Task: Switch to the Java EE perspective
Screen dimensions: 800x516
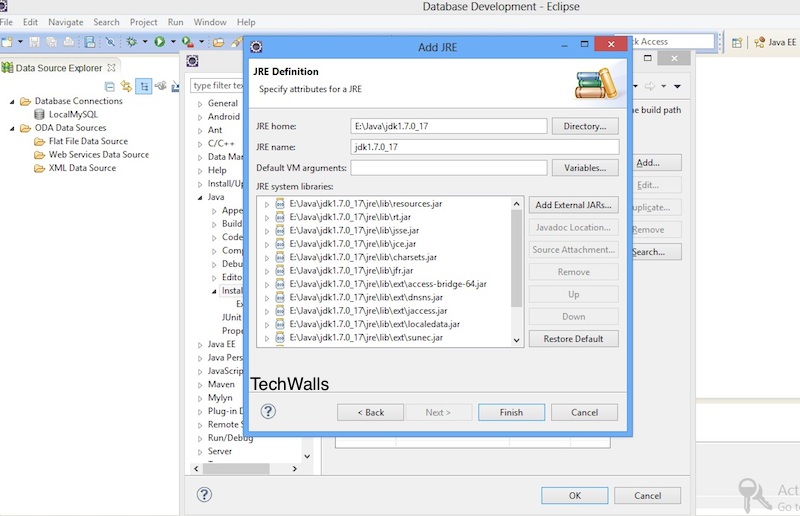Action: point(776,42)
